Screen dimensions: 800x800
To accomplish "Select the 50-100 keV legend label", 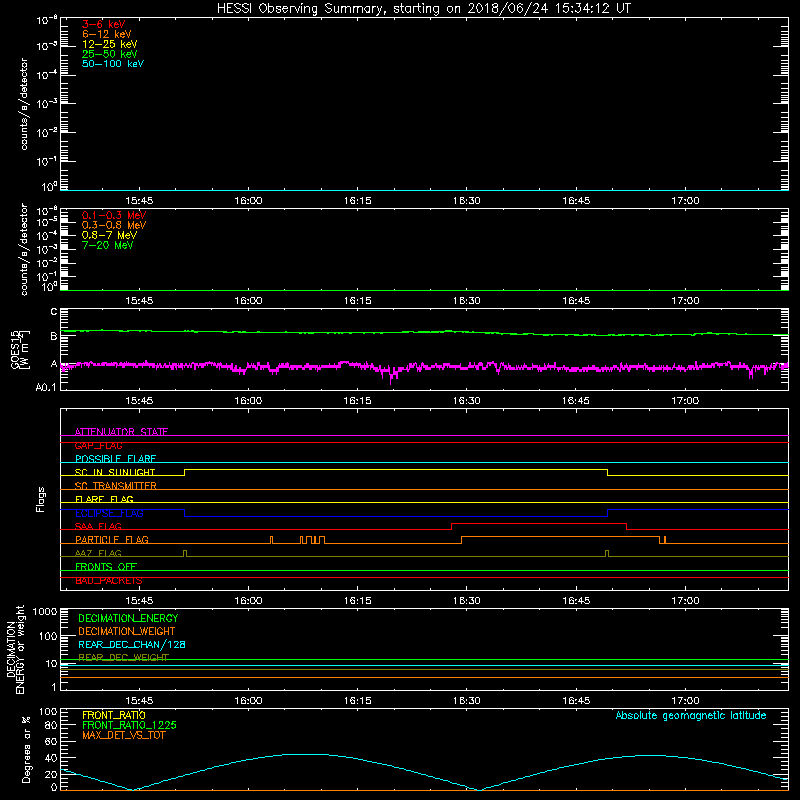I will click(113, 64).
